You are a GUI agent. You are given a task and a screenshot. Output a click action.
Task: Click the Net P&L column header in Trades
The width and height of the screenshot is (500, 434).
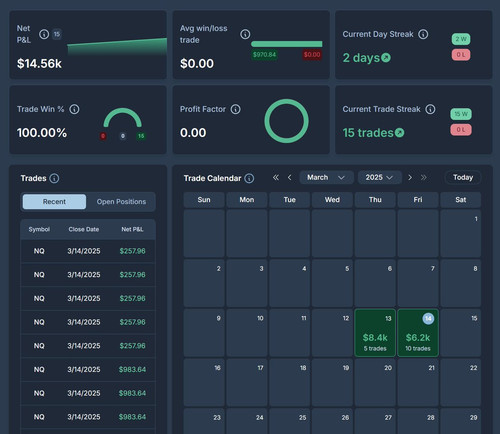tap(132, 229)
